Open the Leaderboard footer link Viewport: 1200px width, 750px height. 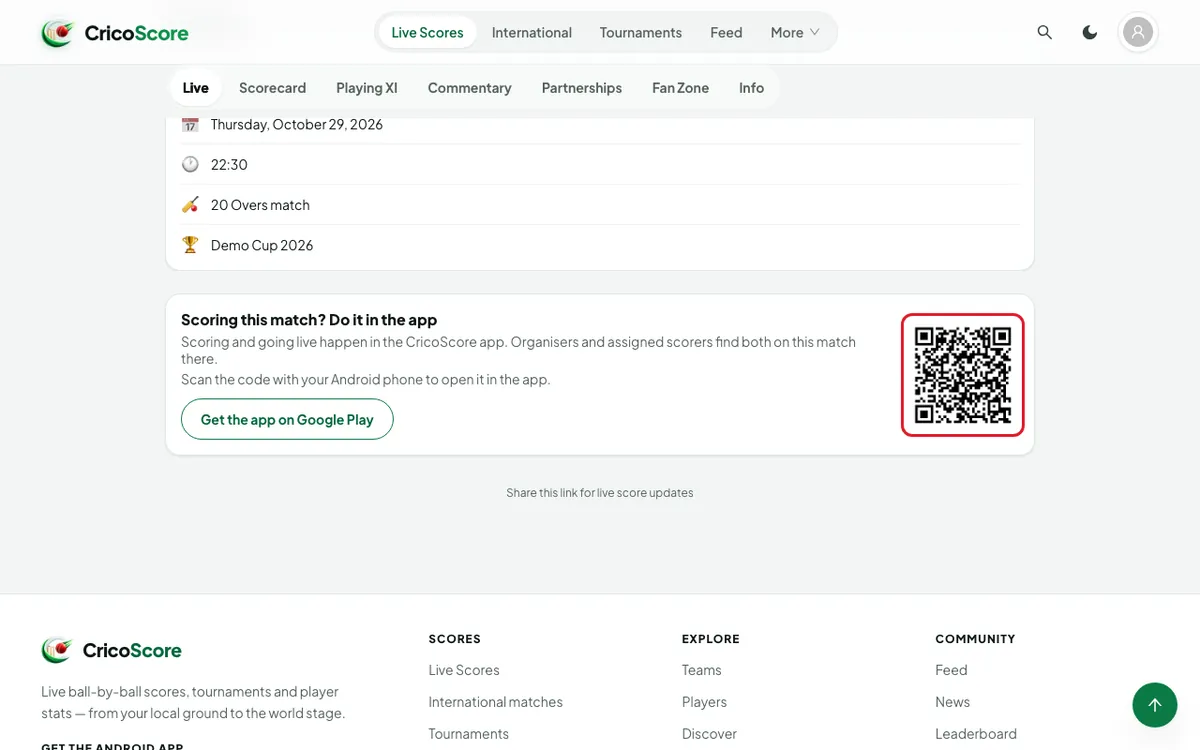pos(976,734)
